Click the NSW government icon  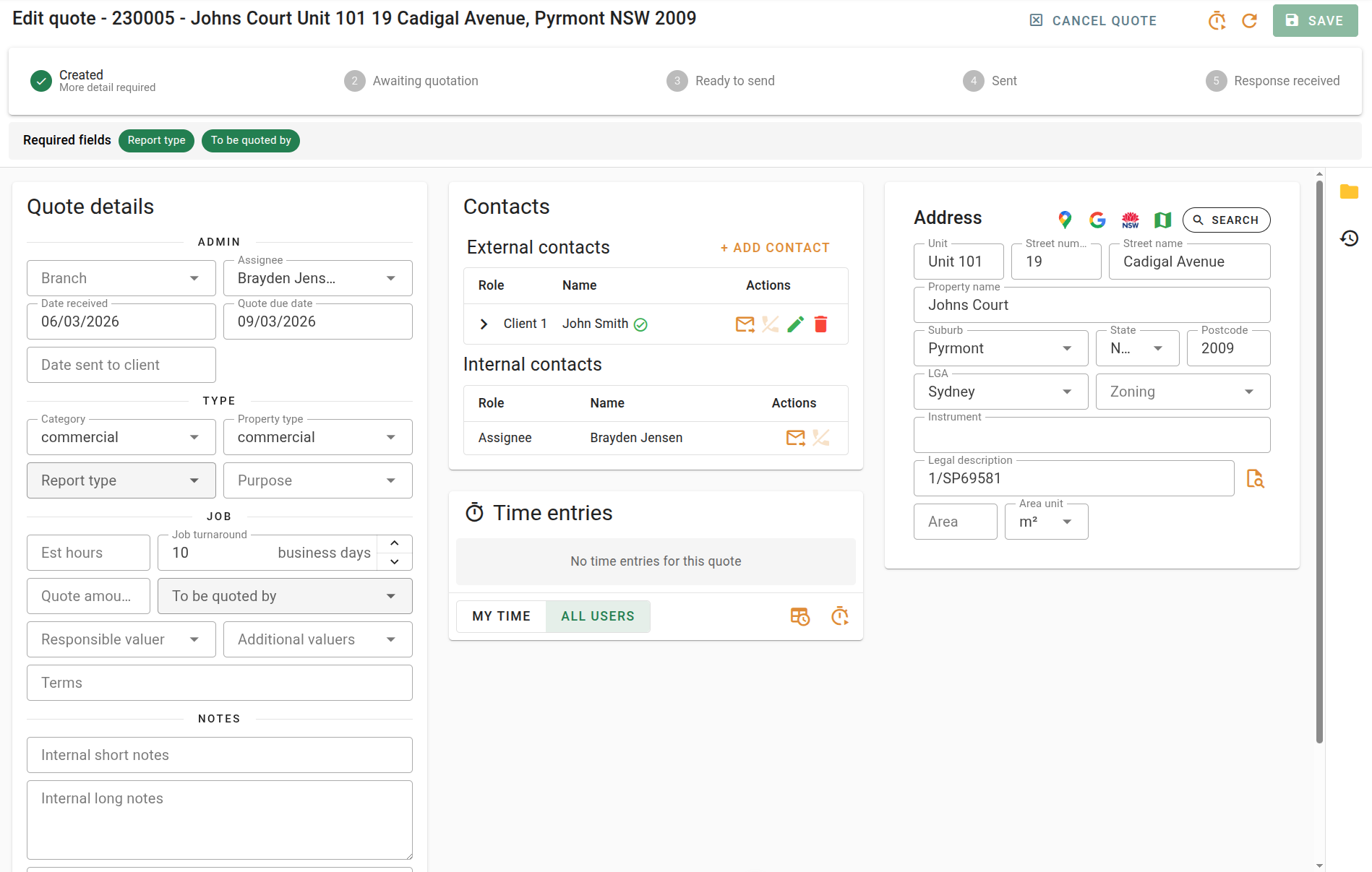(x=1130, y=220)
